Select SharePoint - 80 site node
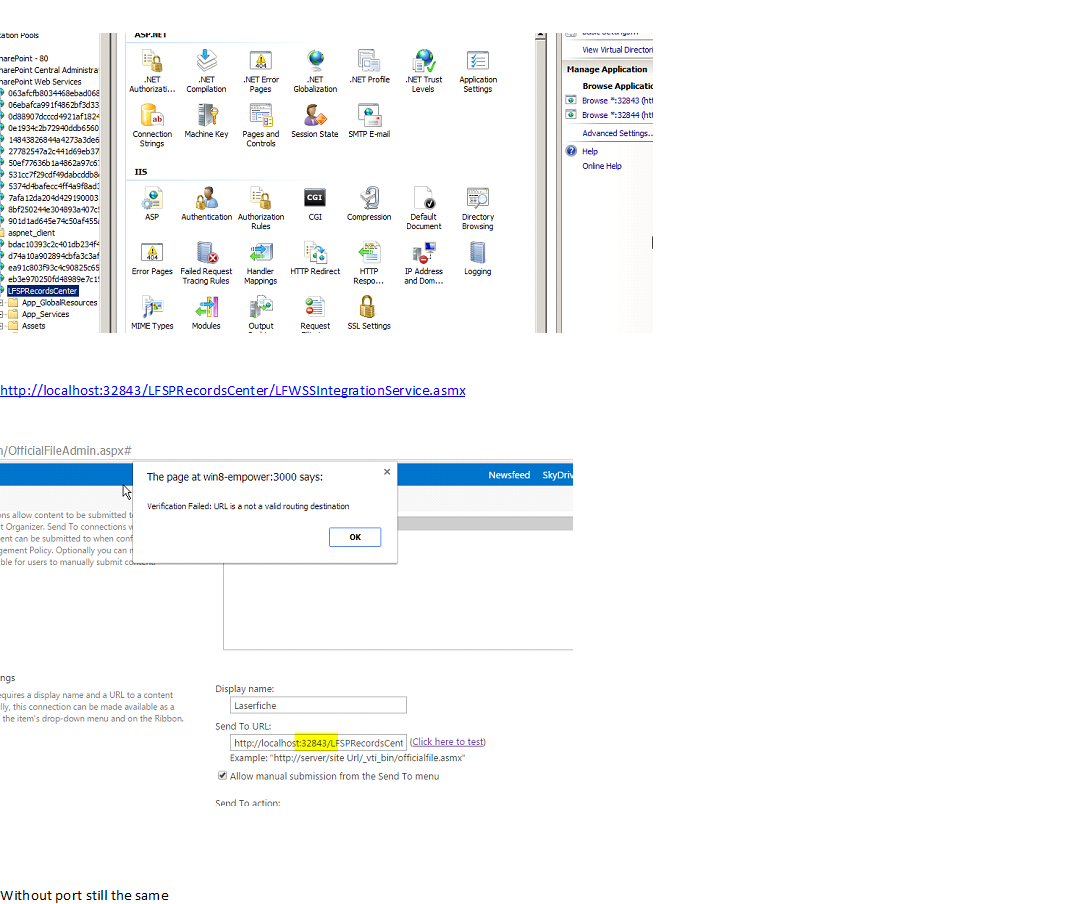This screenshot has width=1066, height=904. coord(24,58)
